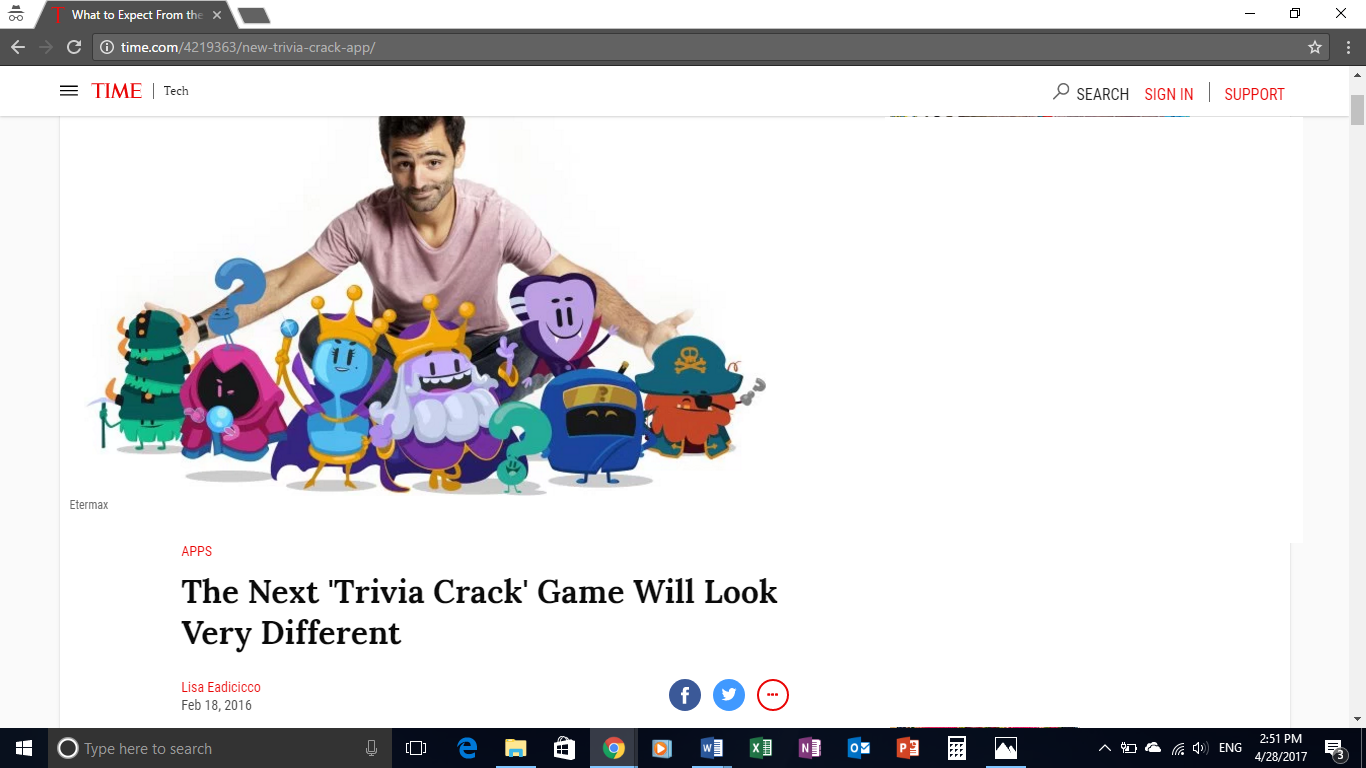
Task: Share article on Facebook
Action: pos(685,695)
